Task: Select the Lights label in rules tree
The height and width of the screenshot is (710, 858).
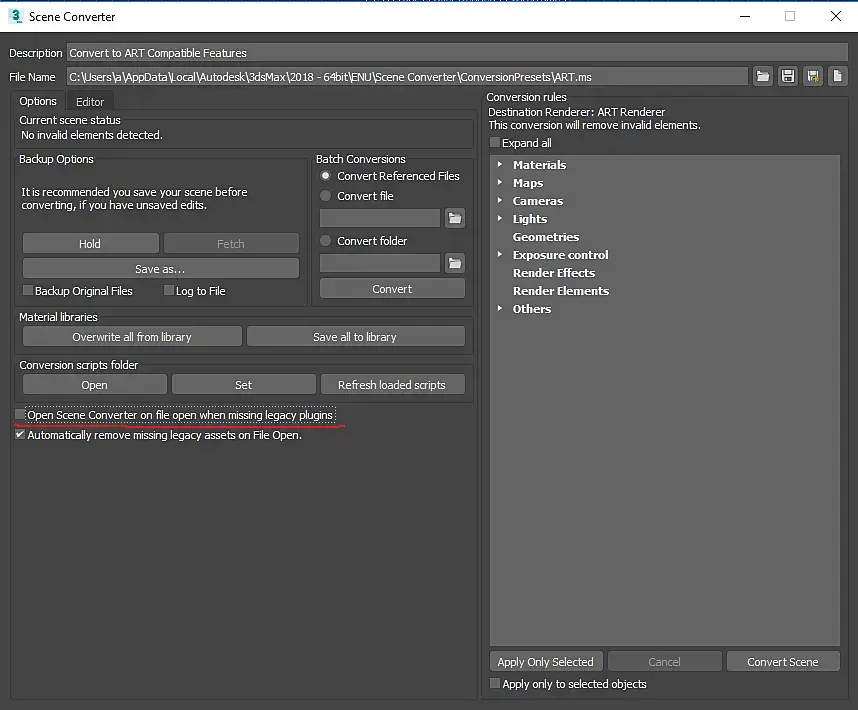Action: (x=530, y=219)
